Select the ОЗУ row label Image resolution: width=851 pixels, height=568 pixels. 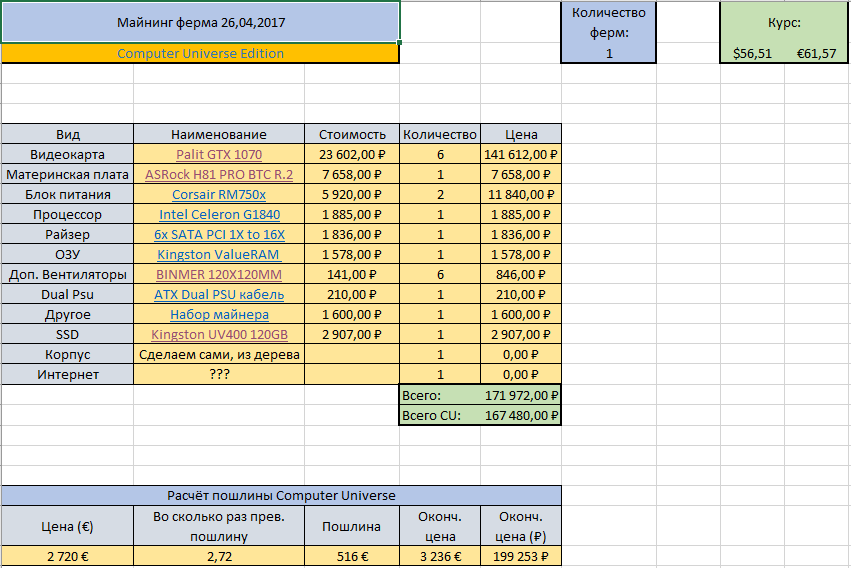click(67, 255)
